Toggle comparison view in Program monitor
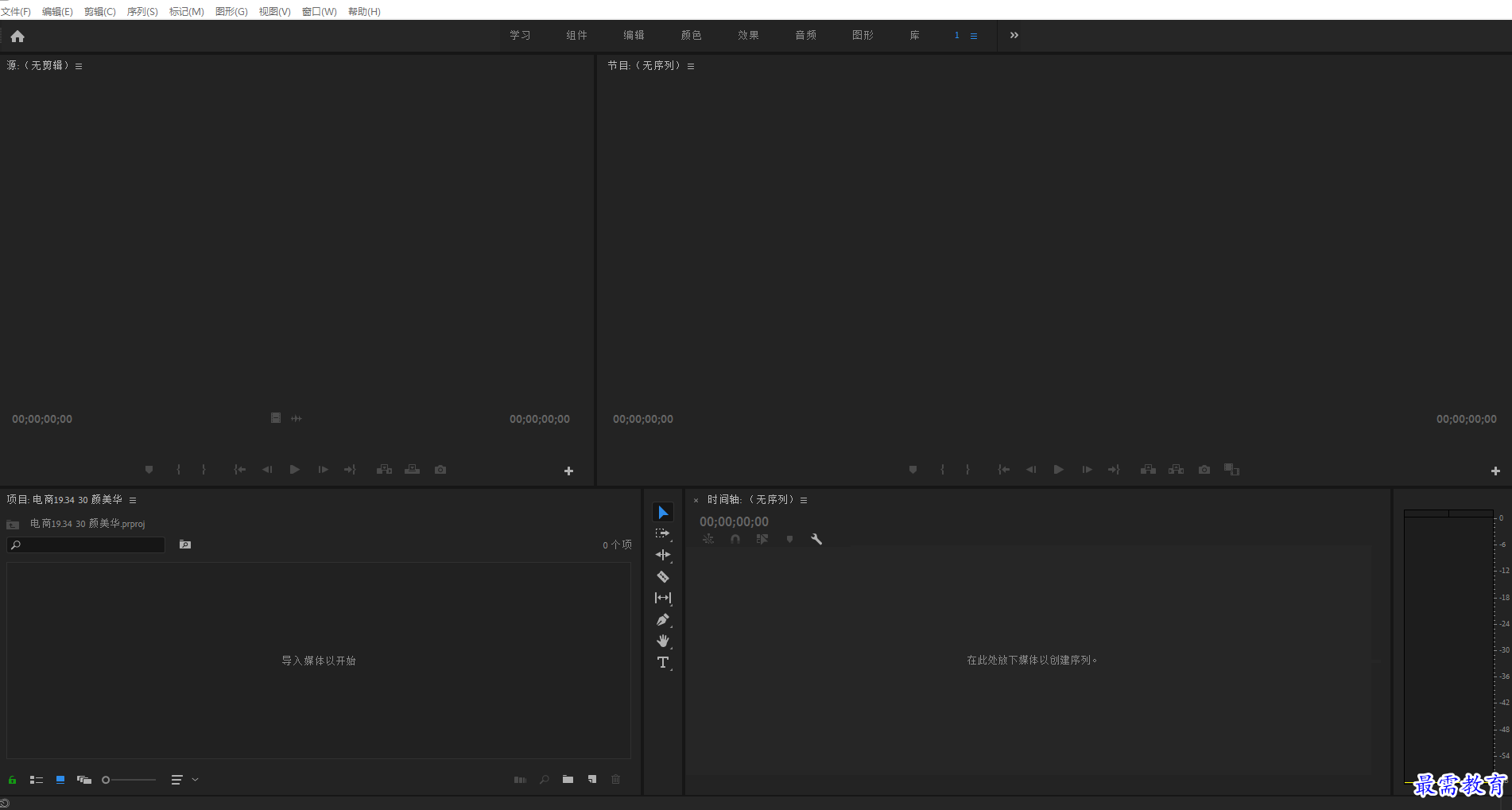The image size is (1512, 810). (1231, 470)
